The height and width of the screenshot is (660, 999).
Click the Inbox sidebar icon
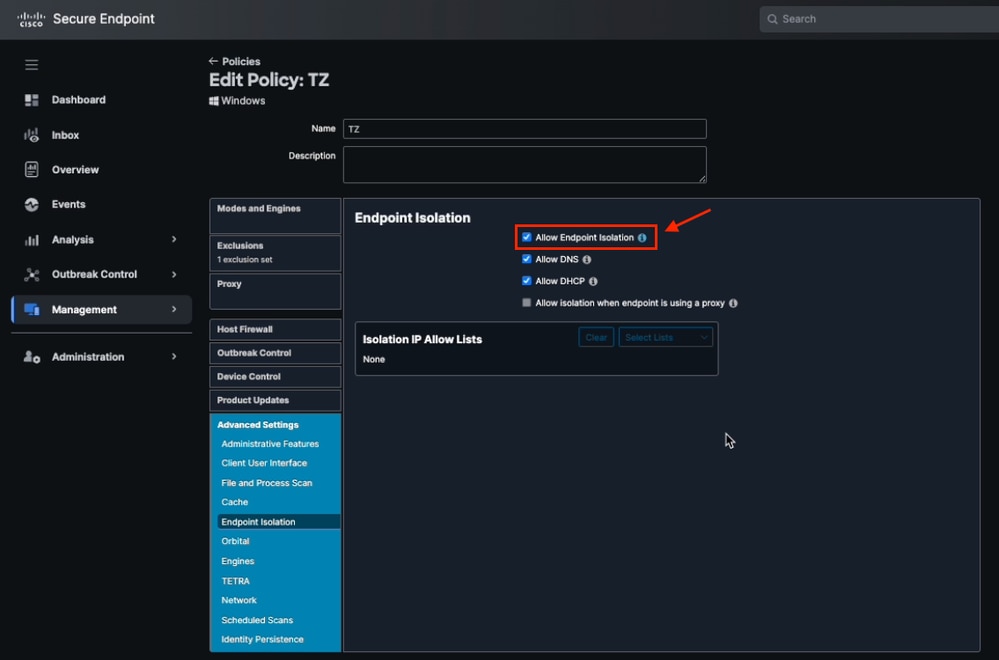[x=31, y=135]
